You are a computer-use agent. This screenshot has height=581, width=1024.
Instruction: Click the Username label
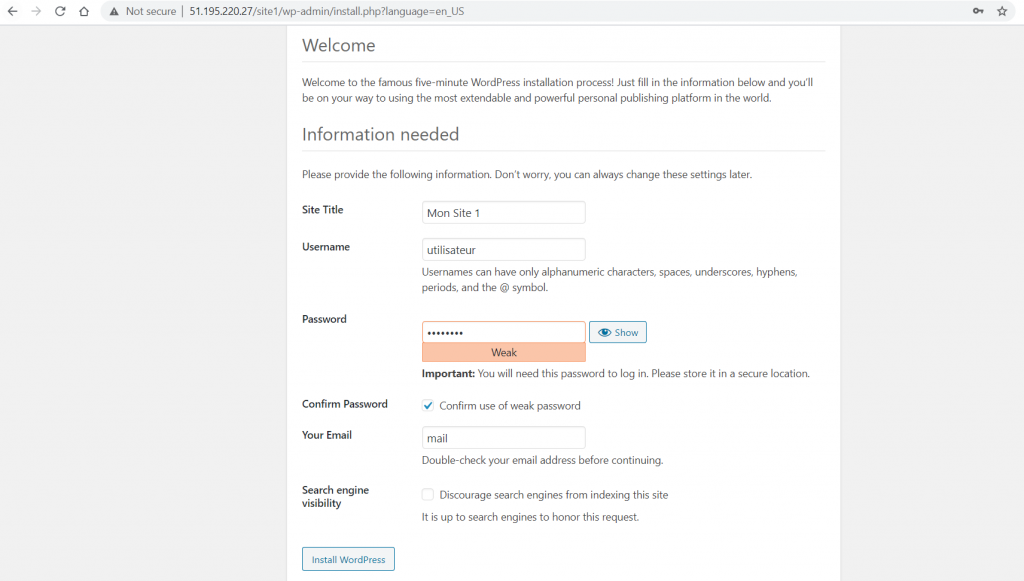coord(326,247)
